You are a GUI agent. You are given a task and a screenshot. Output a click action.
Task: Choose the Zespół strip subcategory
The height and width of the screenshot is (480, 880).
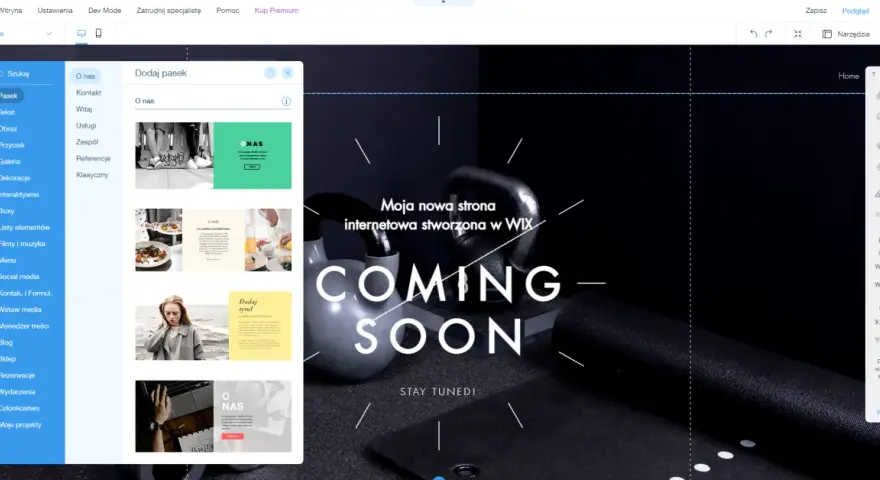(x=87, y=142)
